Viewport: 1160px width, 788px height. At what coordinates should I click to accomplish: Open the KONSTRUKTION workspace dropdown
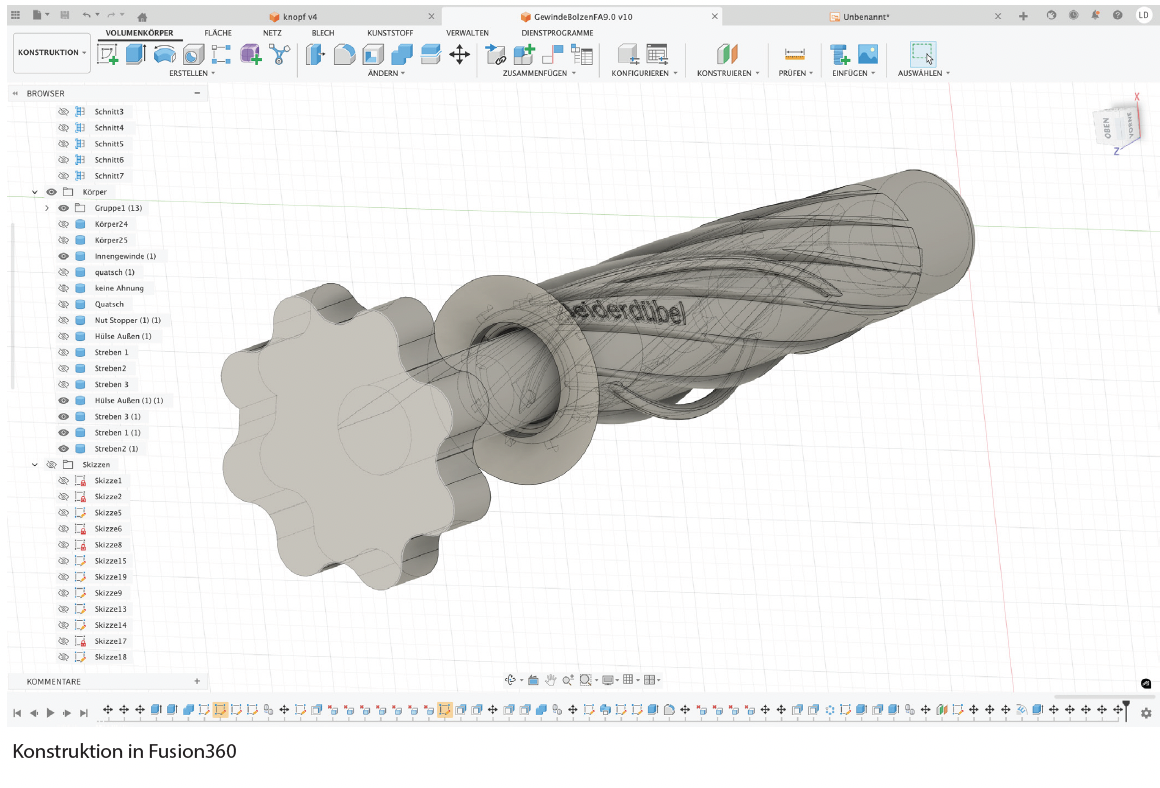(52, 53)
